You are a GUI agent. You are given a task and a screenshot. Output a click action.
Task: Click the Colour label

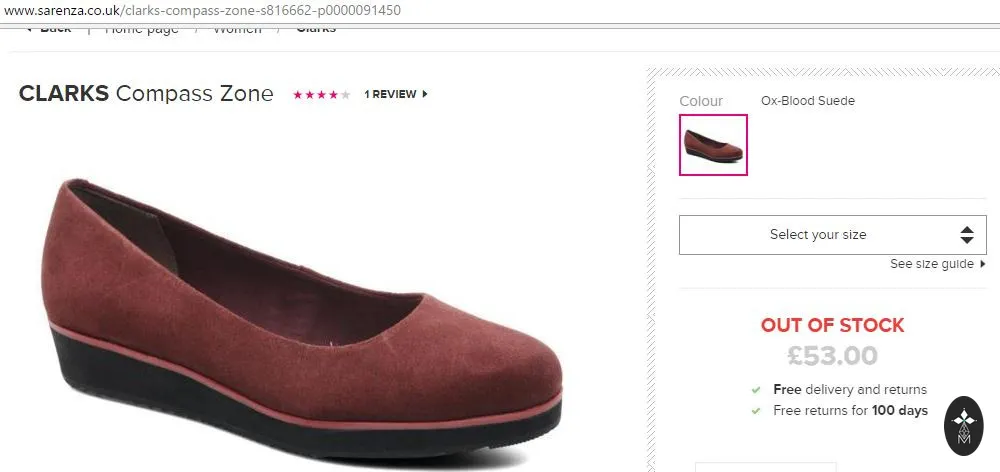click(x=701, y=101)
